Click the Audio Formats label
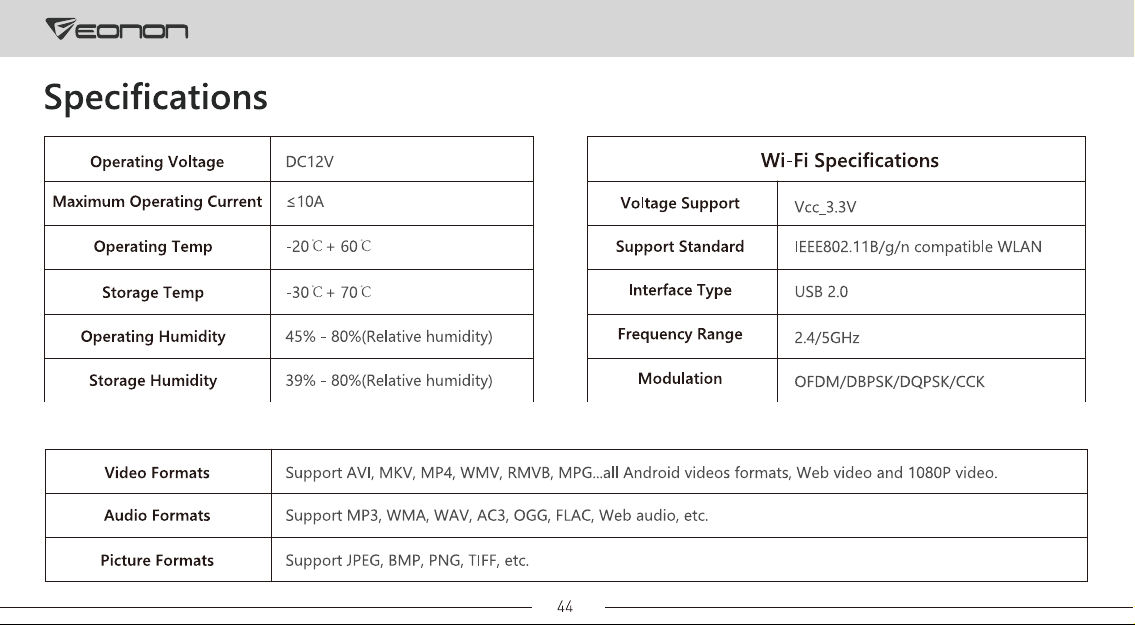Viewport: 1135px width, 625px height. point(157,516)
